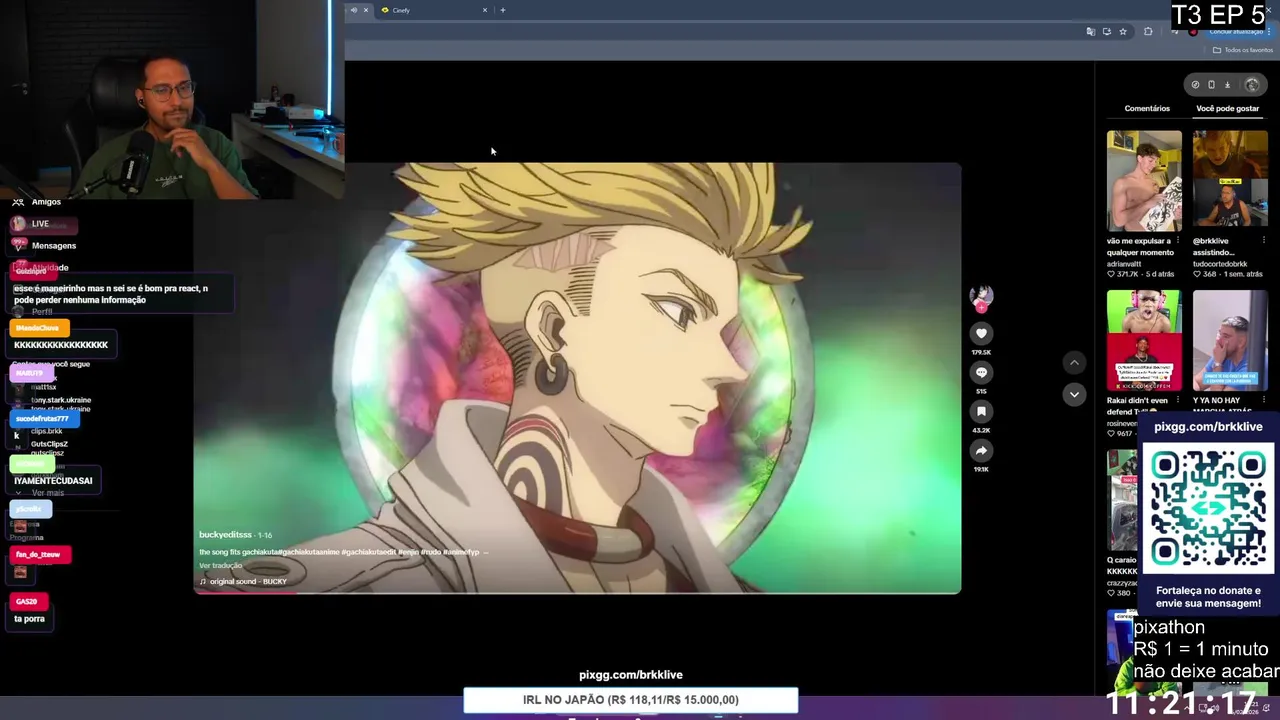Open adrianvaltt recommended video thumbnail

(x=1144, y=181)
